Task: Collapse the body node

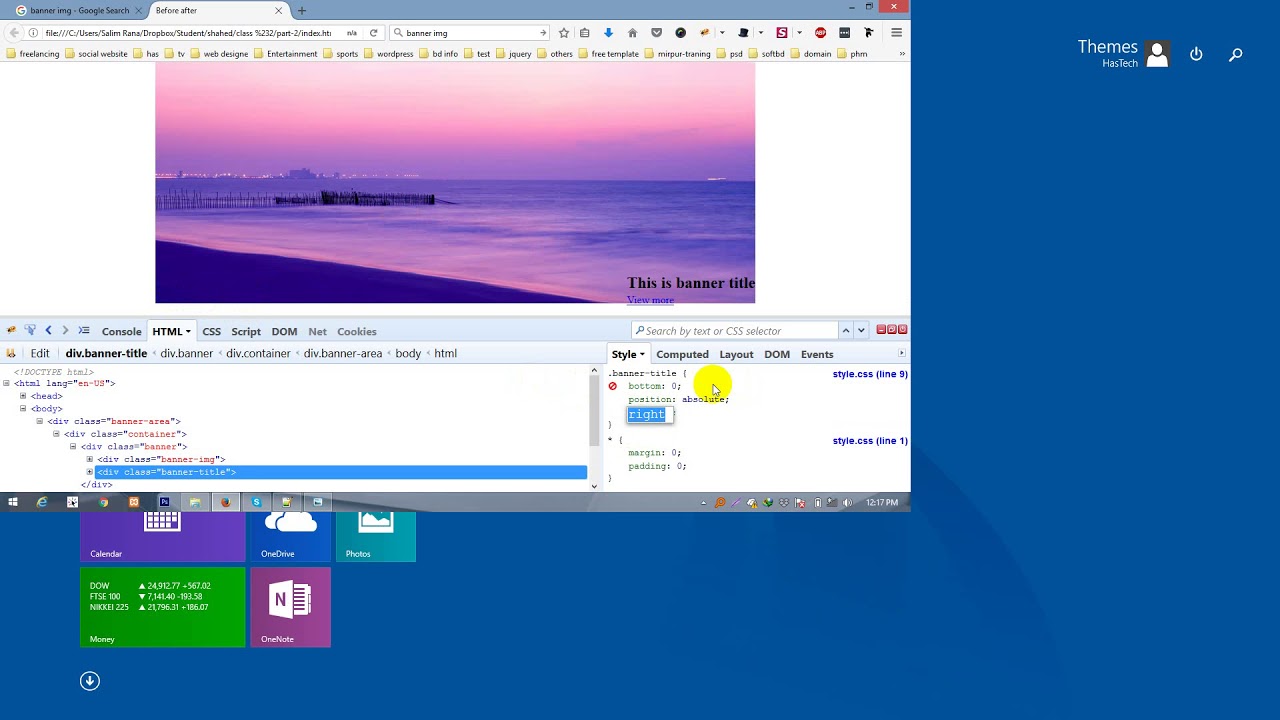Action: 23,408
